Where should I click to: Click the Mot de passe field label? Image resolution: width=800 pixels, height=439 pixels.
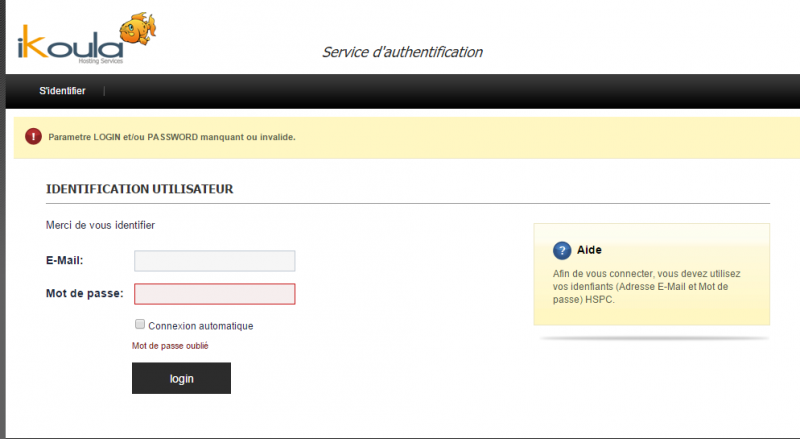point(84,293)
